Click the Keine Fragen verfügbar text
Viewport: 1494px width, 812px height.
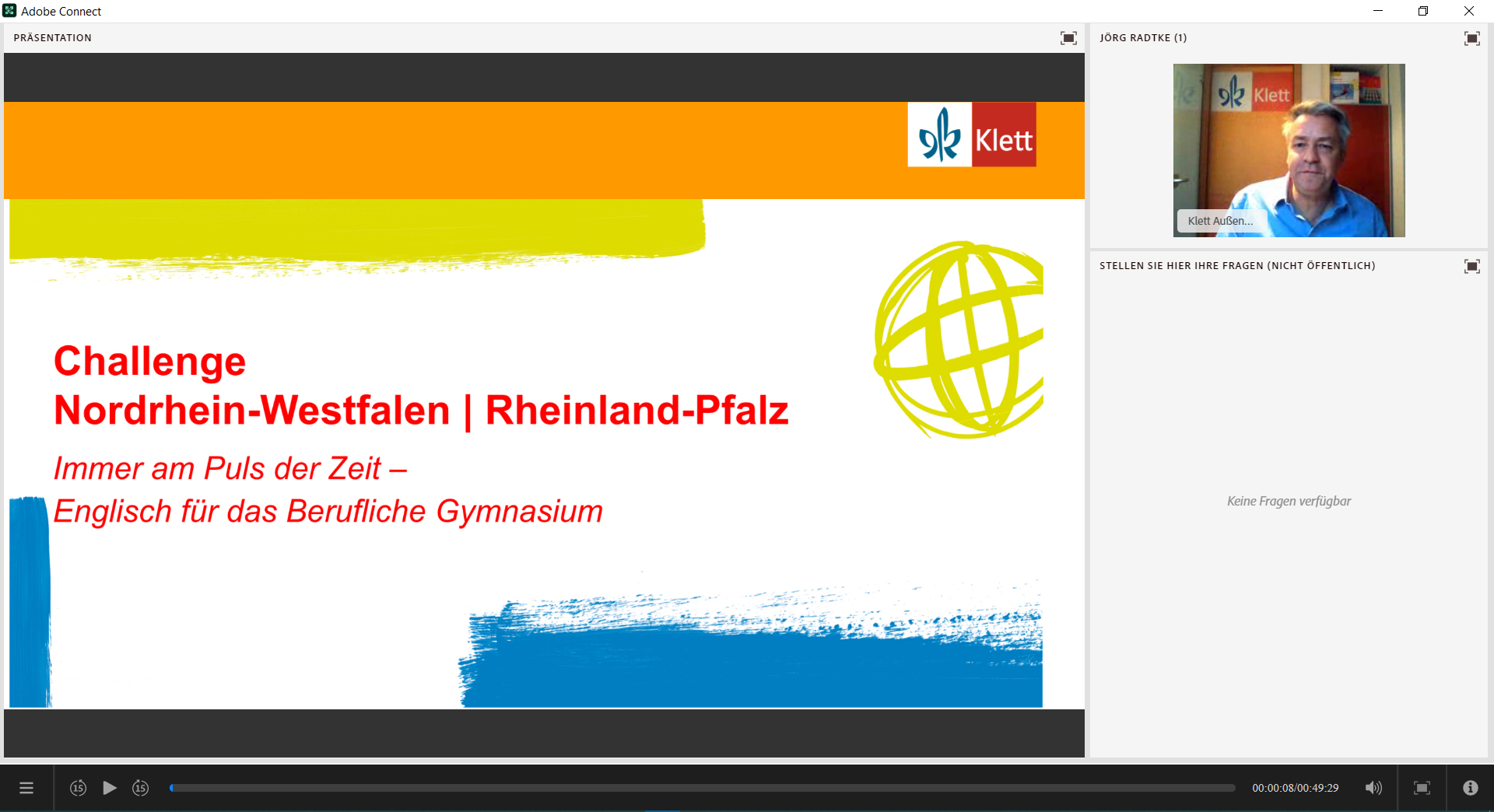click(1289, 501)
